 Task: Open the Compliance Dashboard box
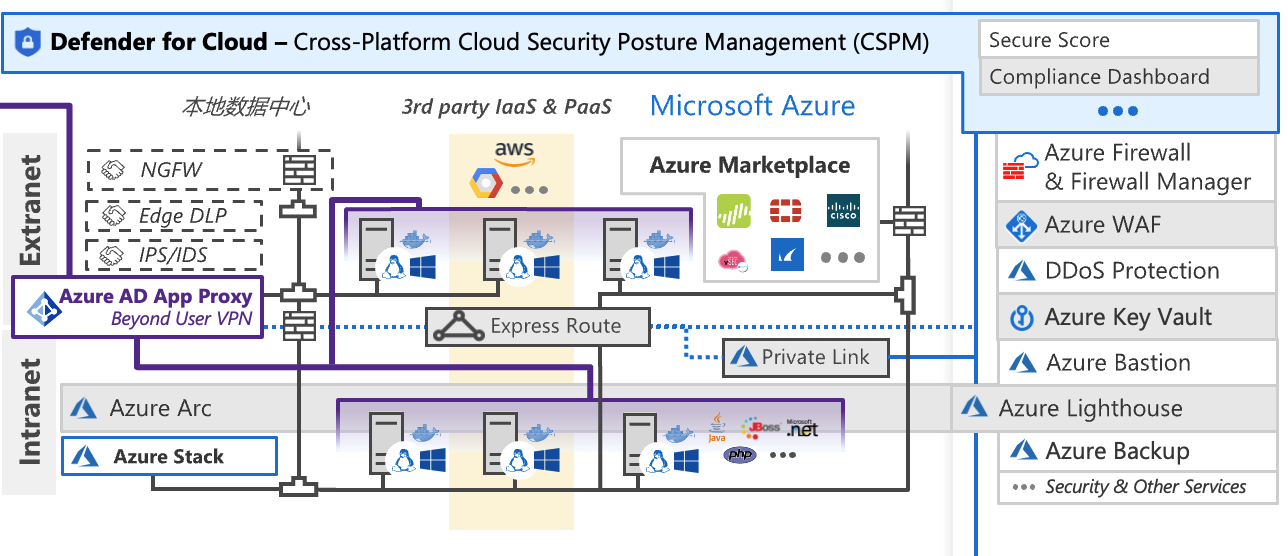coord(1118,77)
